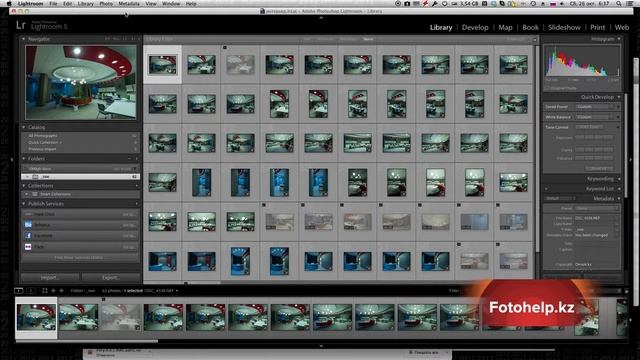Viewport: 640px width, 360px height.
Task: Click the second window display icon
Action: 31,291
